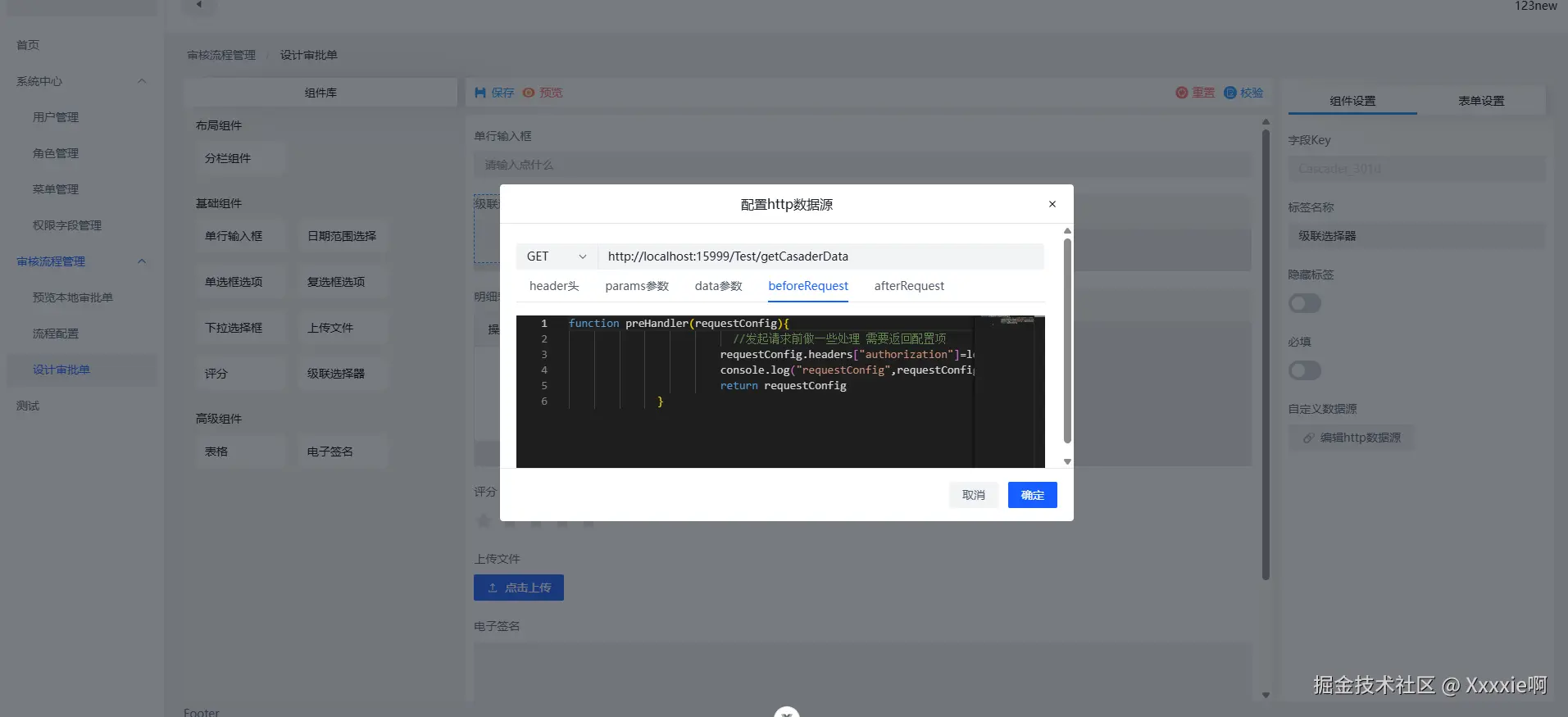Select 日期范围选择 component
Image resolution: width=1568 pixels, height=717 pixels.
[343, 236]
